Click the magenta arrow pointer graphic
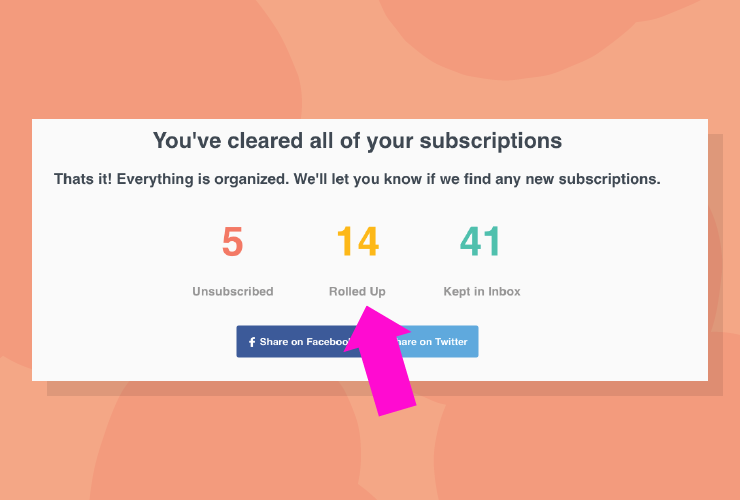The width and height of the screenshot is (740, 500). [380, 360]
